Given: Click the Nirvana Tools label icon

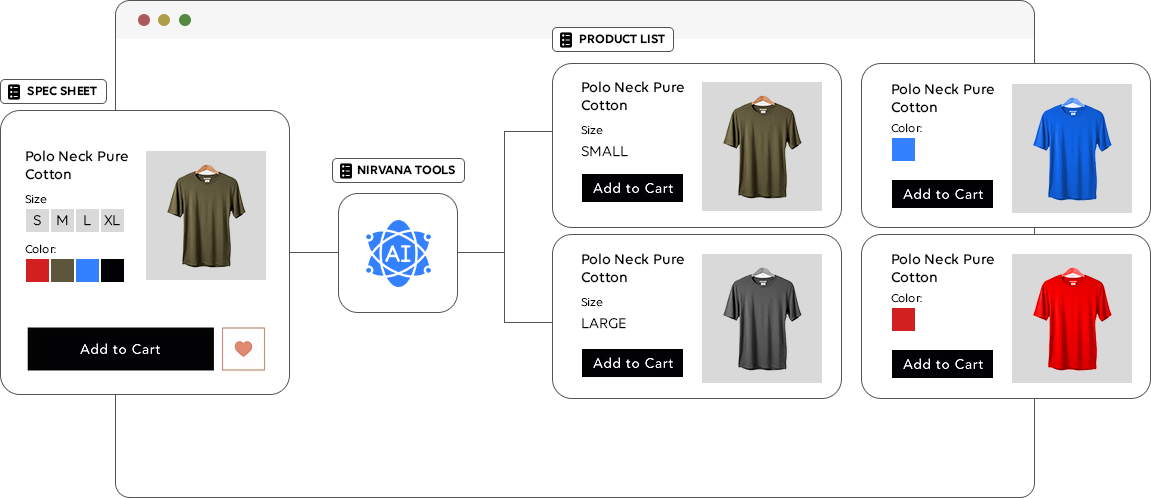Looking at the screenshot, I should pos(346,171).
